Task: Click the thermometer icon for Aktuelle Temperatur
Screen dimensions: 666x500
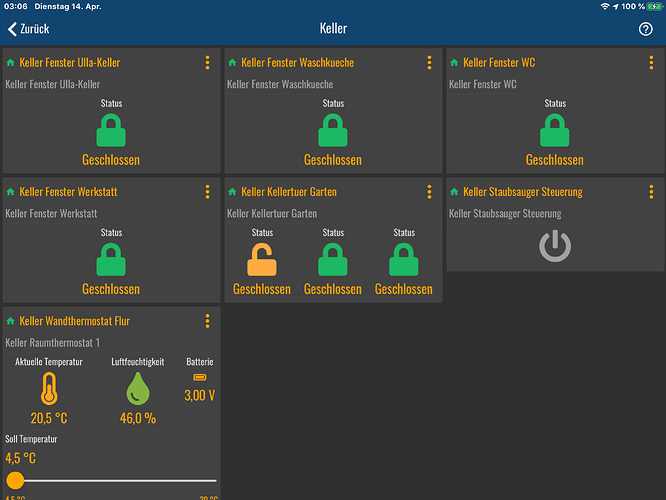Action: 49,390
